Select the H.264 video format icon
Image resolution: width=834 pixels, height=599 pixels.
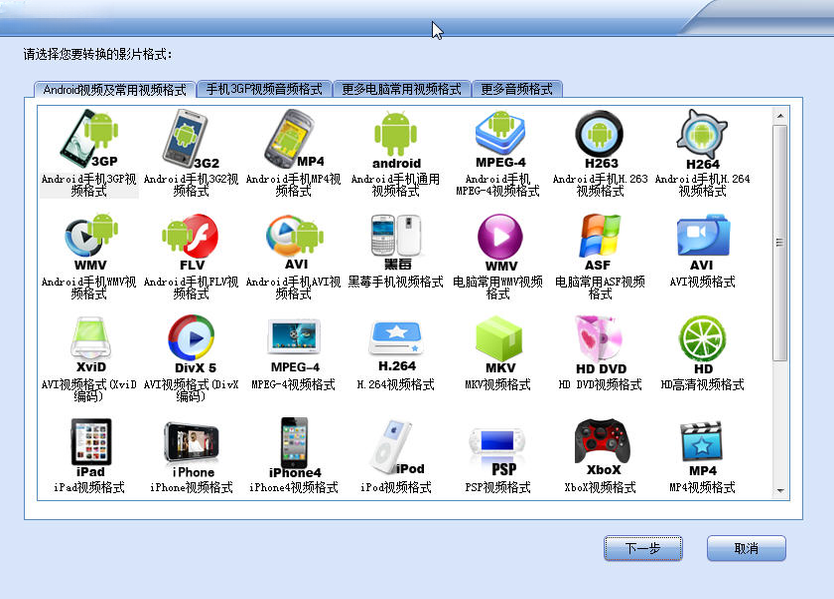tap(396, 346)
